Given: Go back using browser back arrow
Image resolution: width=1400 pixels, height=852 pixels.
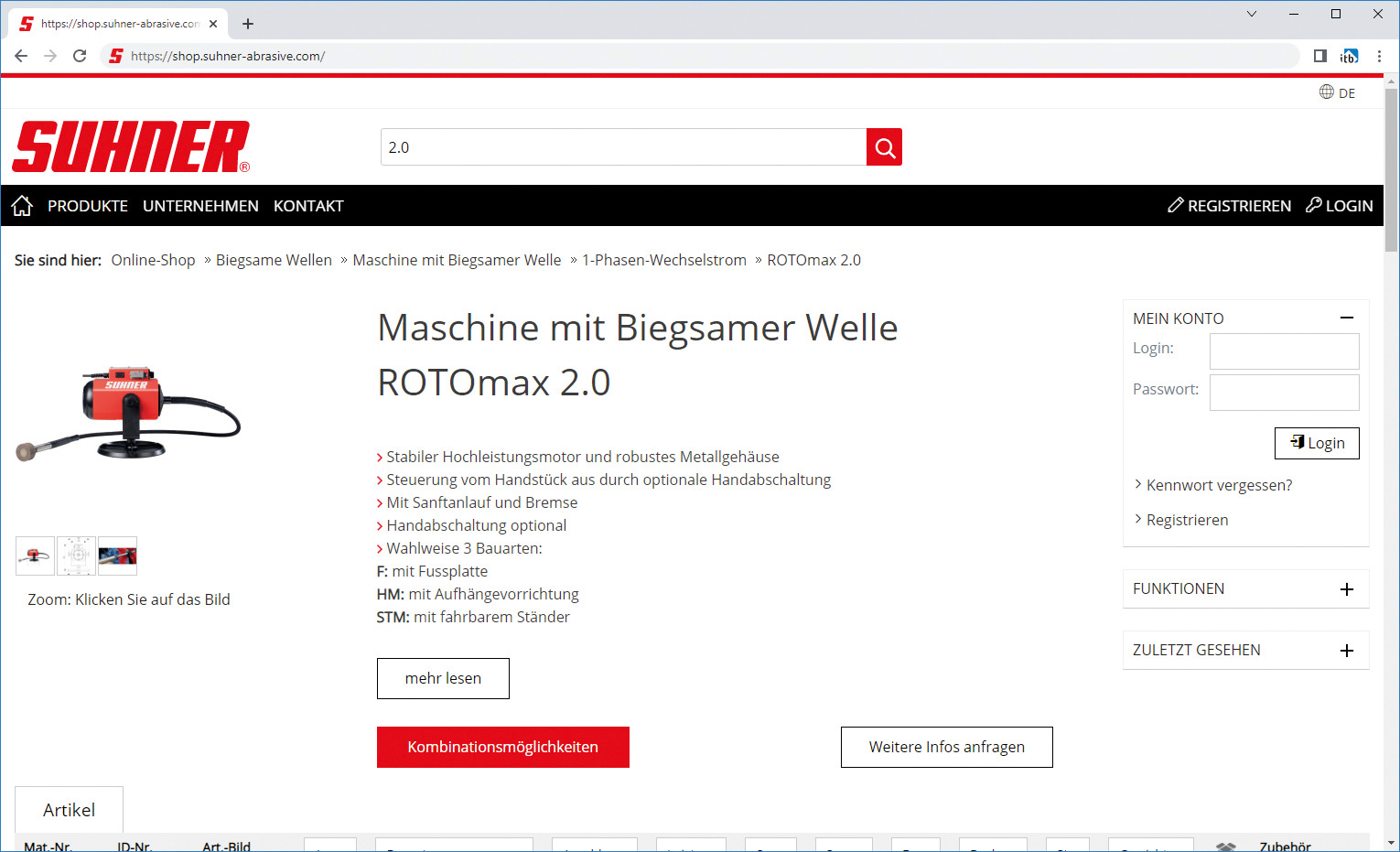Looking at the screenshot, I should coord(21,56).
